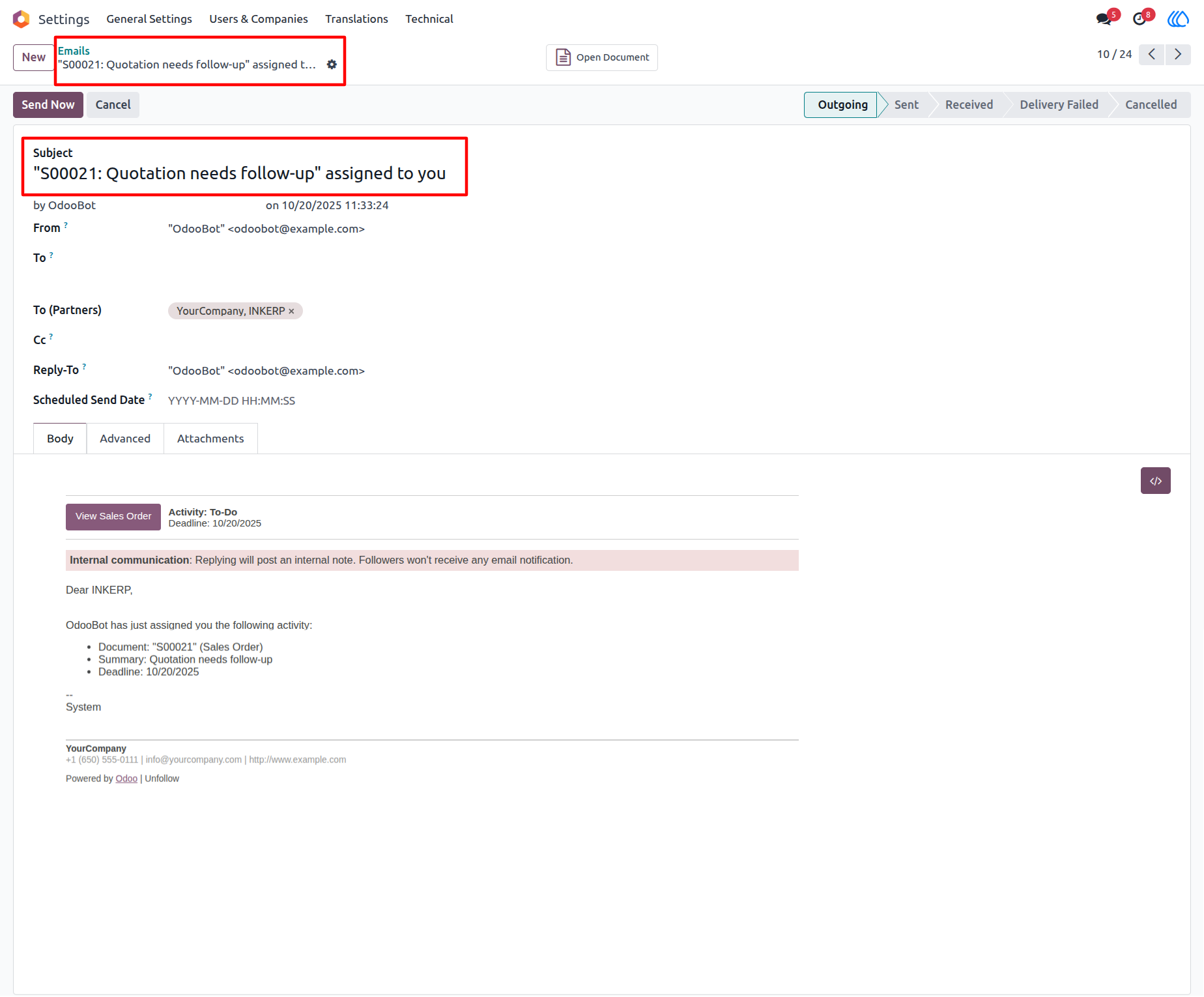
Task: Remove the YourCompany, INKERP partner tag
Action: [x=291, y=311]
